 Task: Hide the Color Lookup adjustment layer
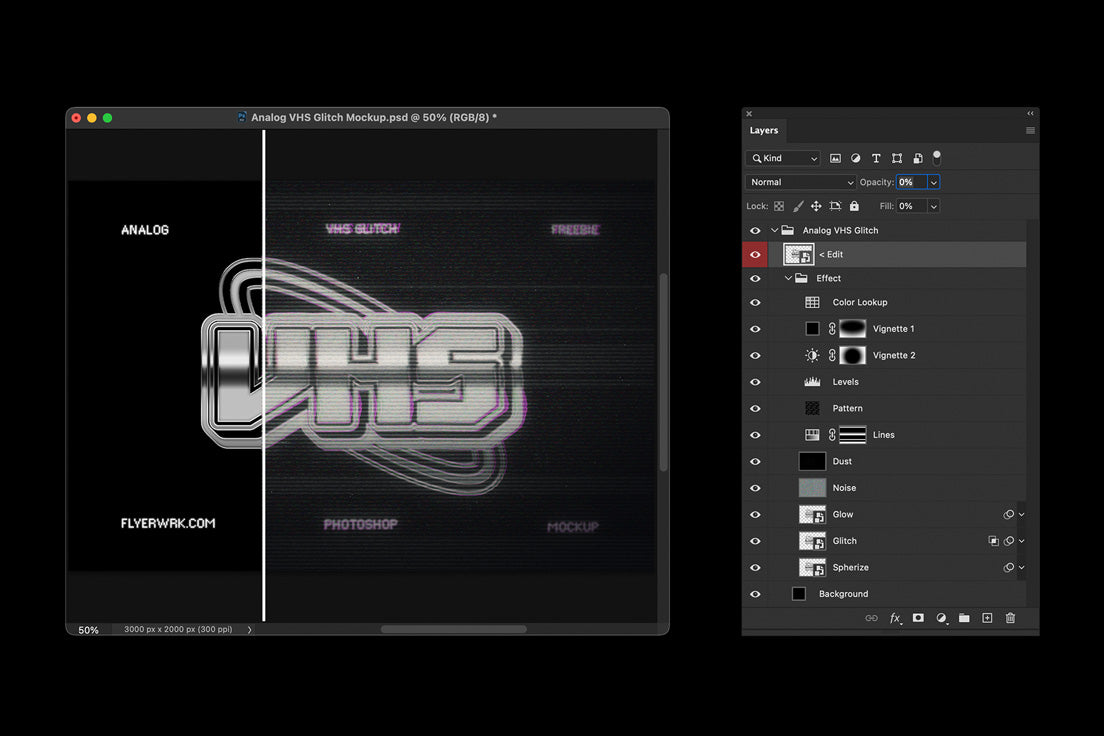[755, 302]
